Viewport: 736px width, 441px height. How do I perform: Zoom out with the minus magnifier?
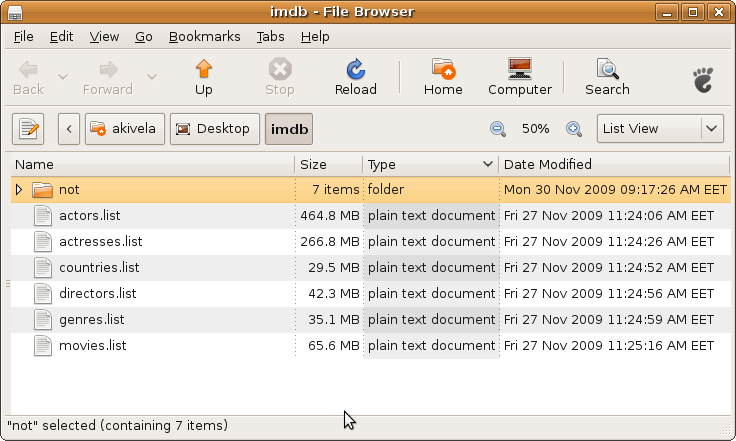pyautogui.click(x=497, y=129)
